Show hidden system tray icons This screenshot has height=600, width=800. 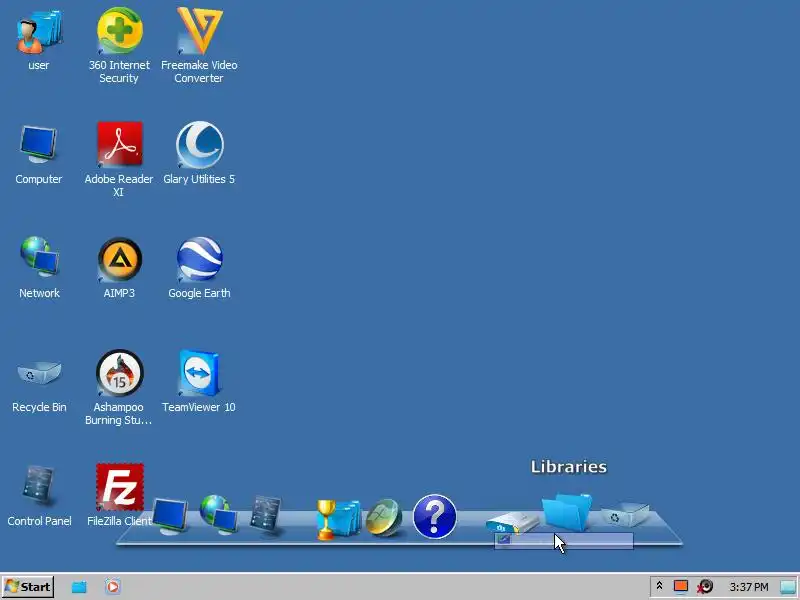tap(659, 586)
